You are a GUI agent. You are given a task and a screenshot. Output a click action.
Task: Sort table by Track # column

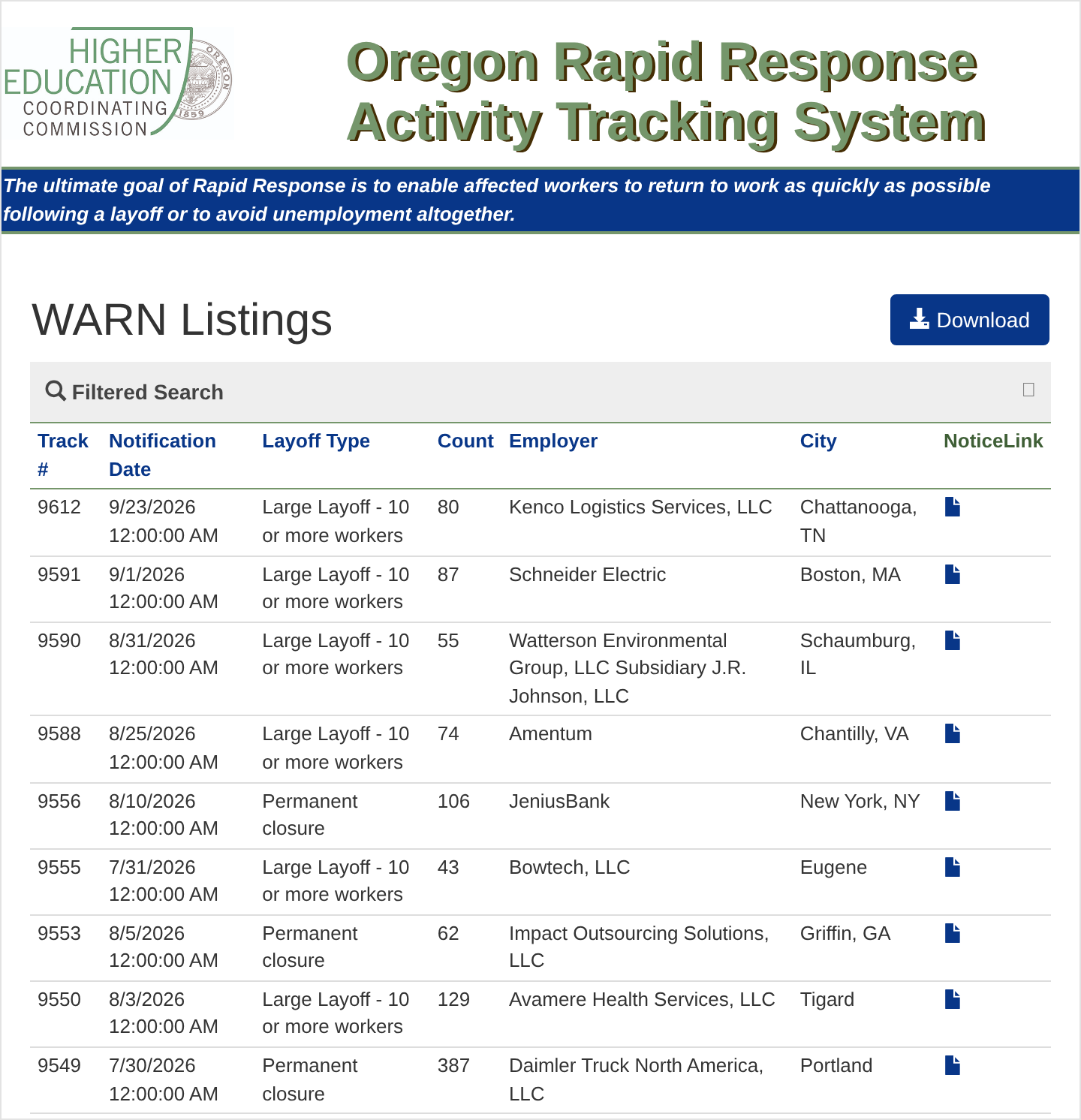[63, 455]
